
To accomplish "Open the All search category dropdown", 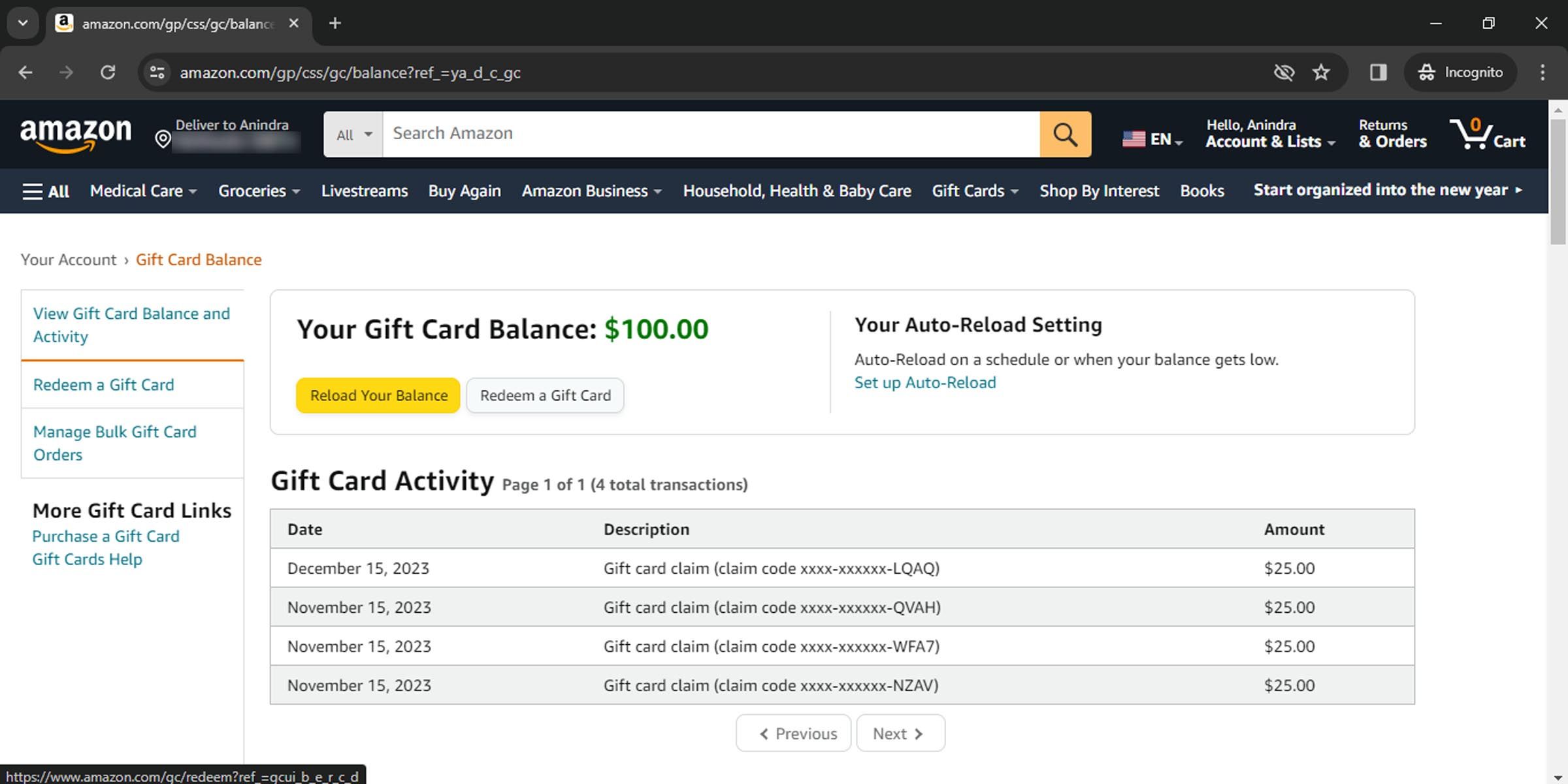I will click(x=352, y=134).
